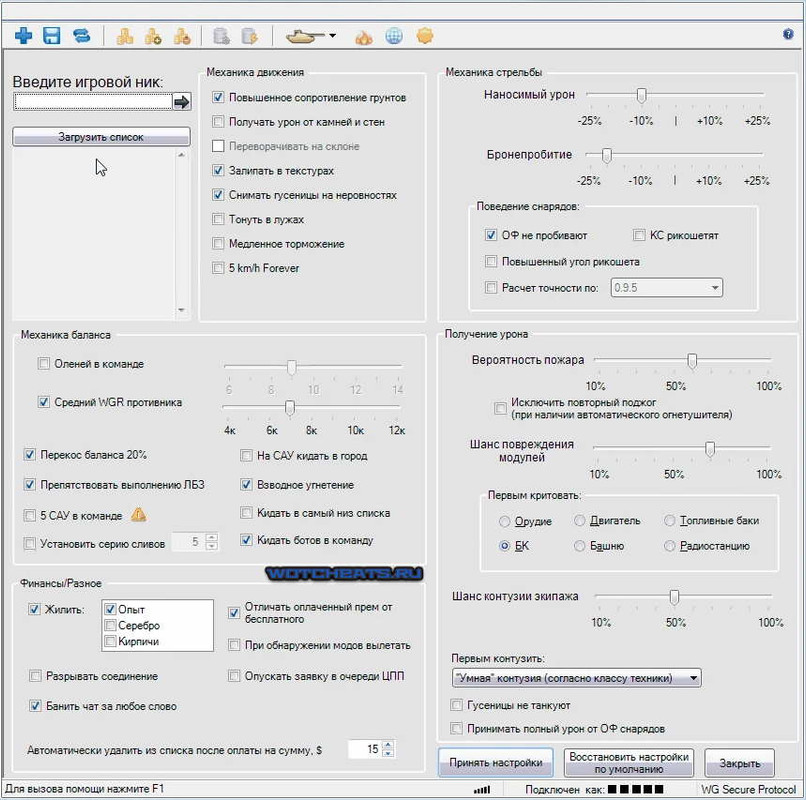Expand the 'Первым контузить' combo box

coord(576,678)
